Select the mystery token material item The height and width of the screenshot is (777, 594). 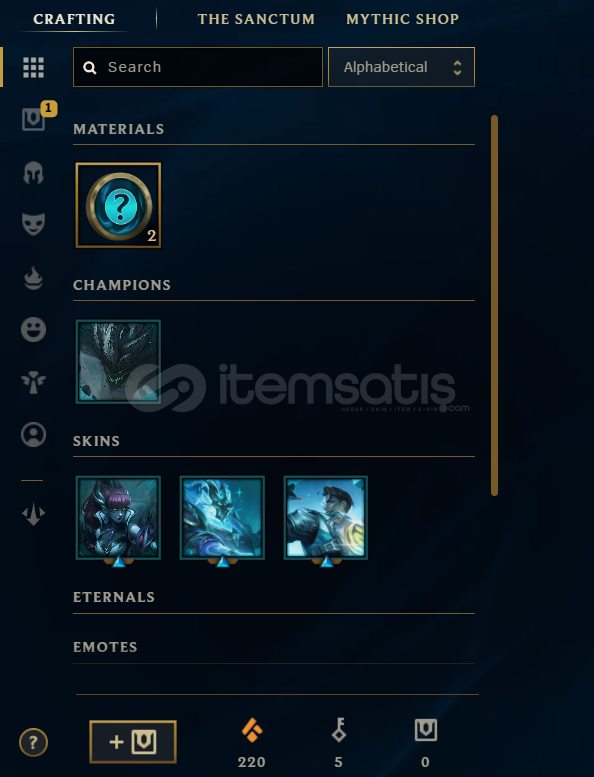(118, 205)
